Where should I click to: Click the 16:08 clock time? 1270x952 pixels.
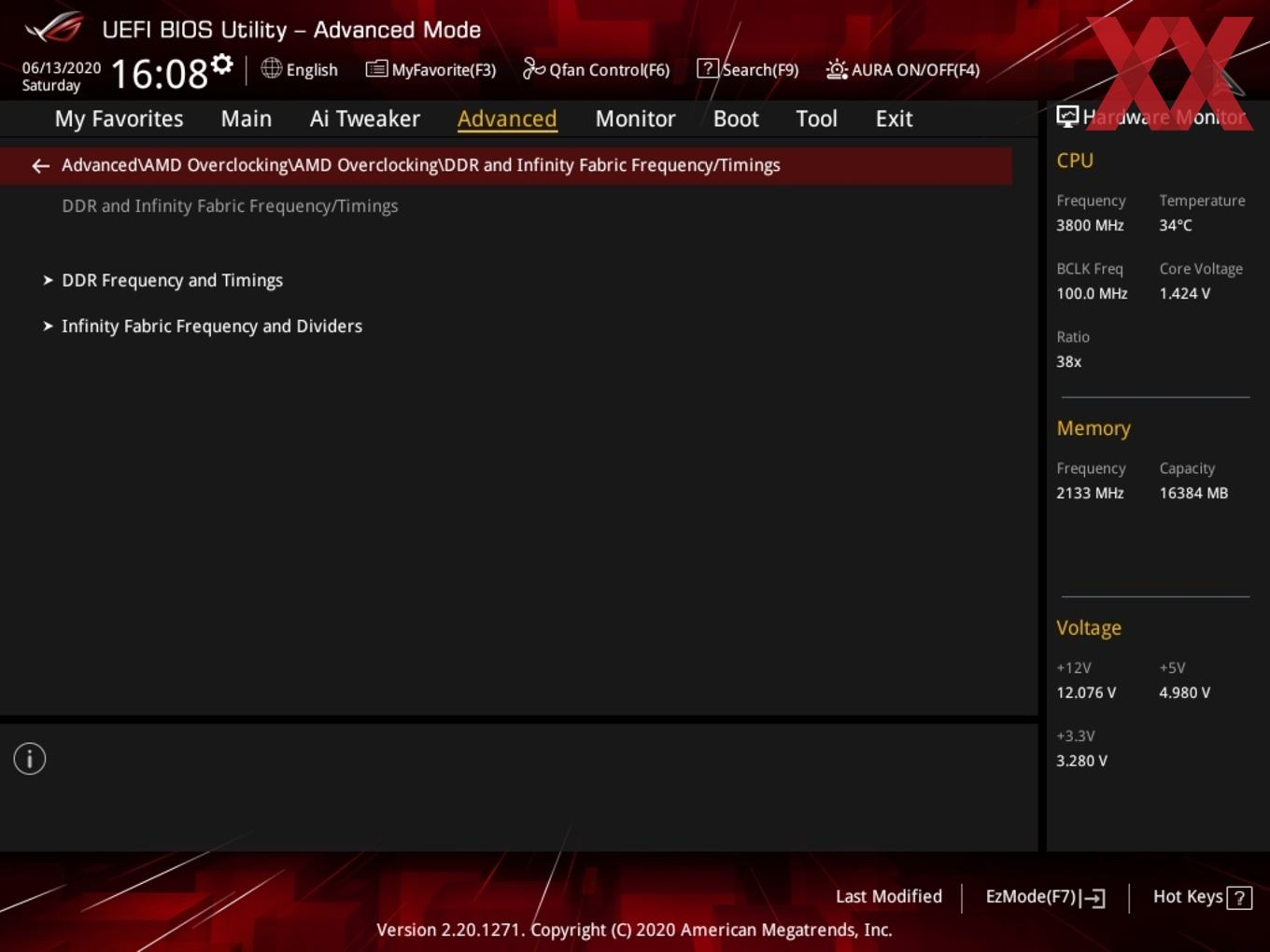[159, 74]
